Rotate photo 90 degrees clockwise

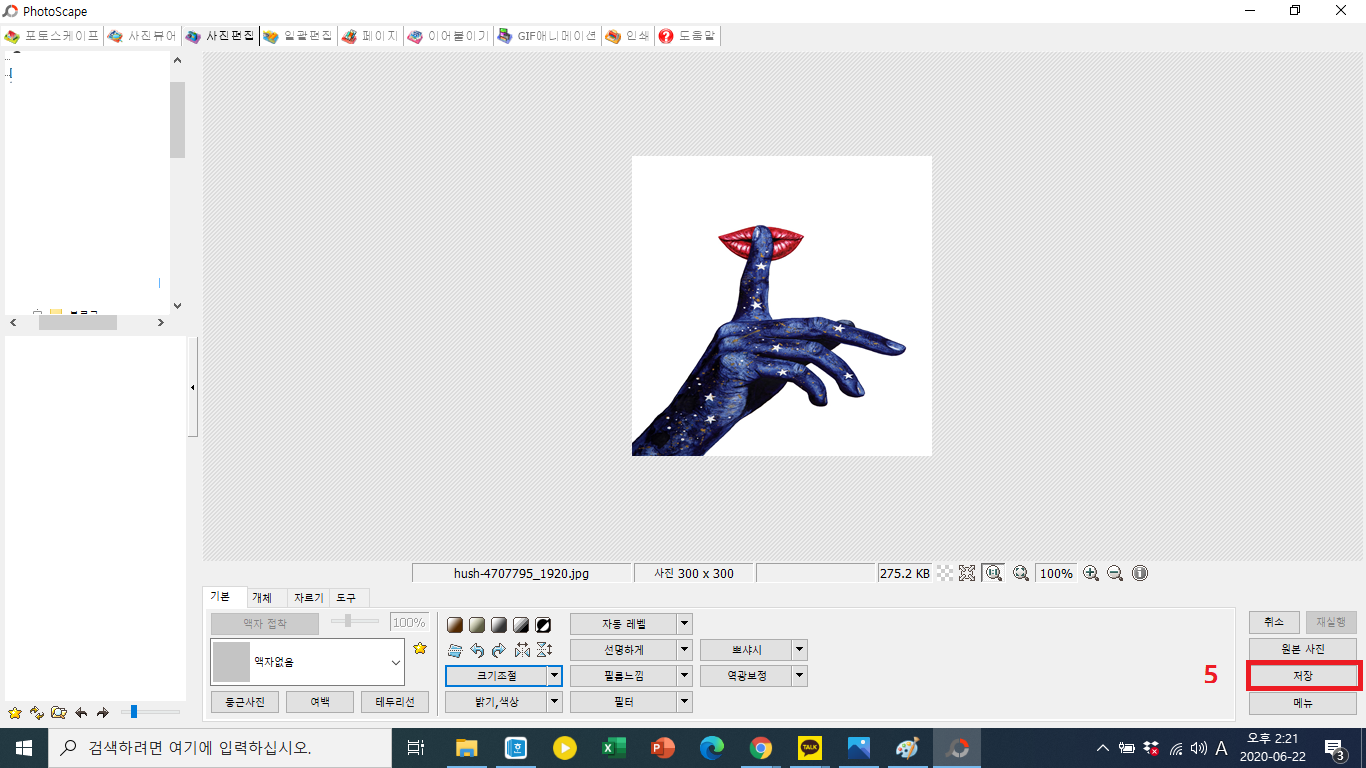coord(499,650)
